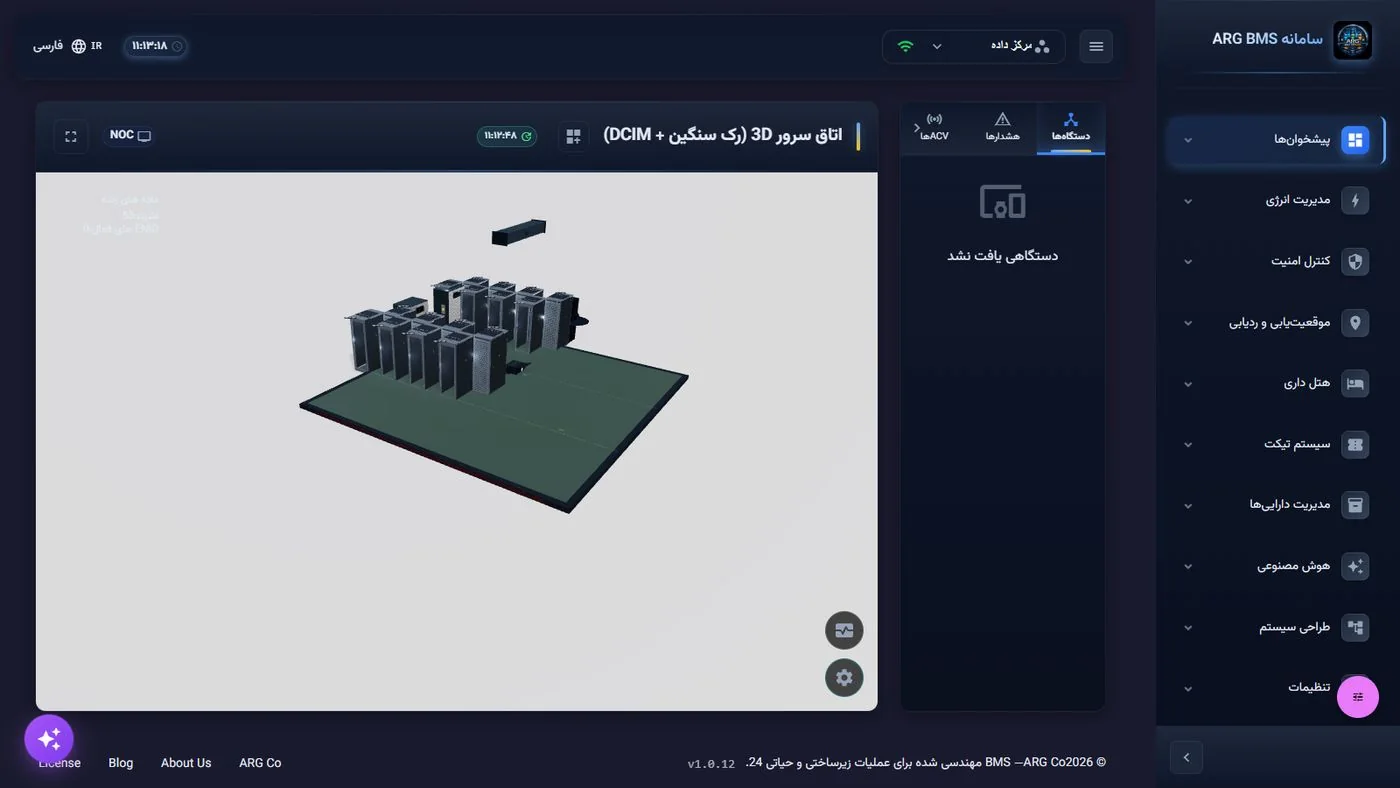Click the globe language icon

point(79,46)
